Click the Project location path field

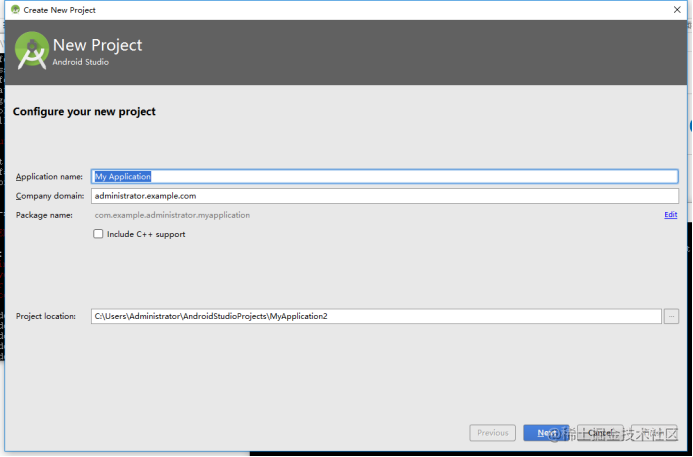376,316
